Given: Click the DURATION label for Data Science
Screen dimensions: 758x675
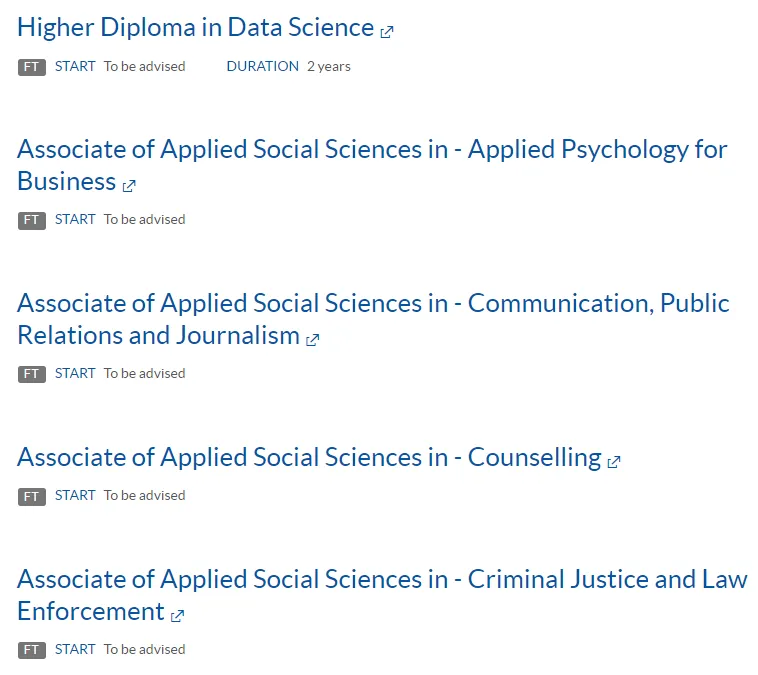Looking at the screenshot, I should click(262, 66).
